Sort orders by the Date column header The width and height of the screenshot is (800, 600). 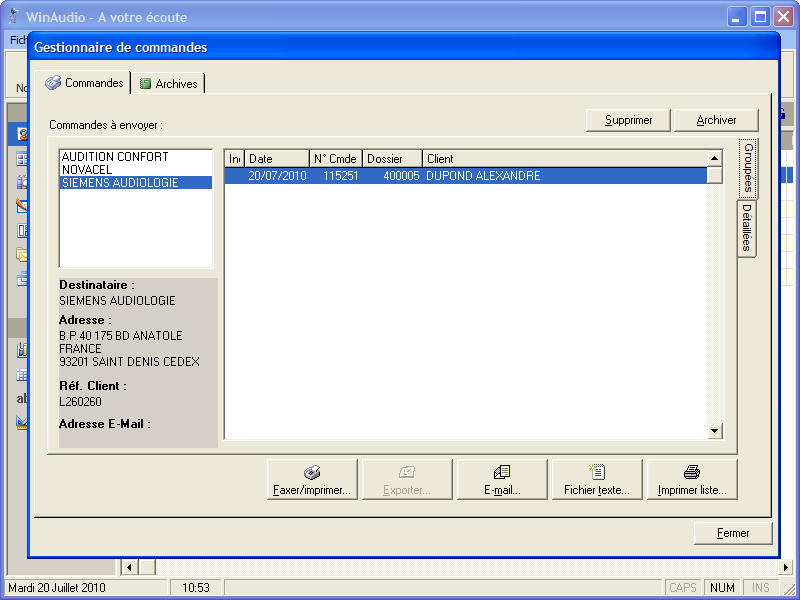275,159
